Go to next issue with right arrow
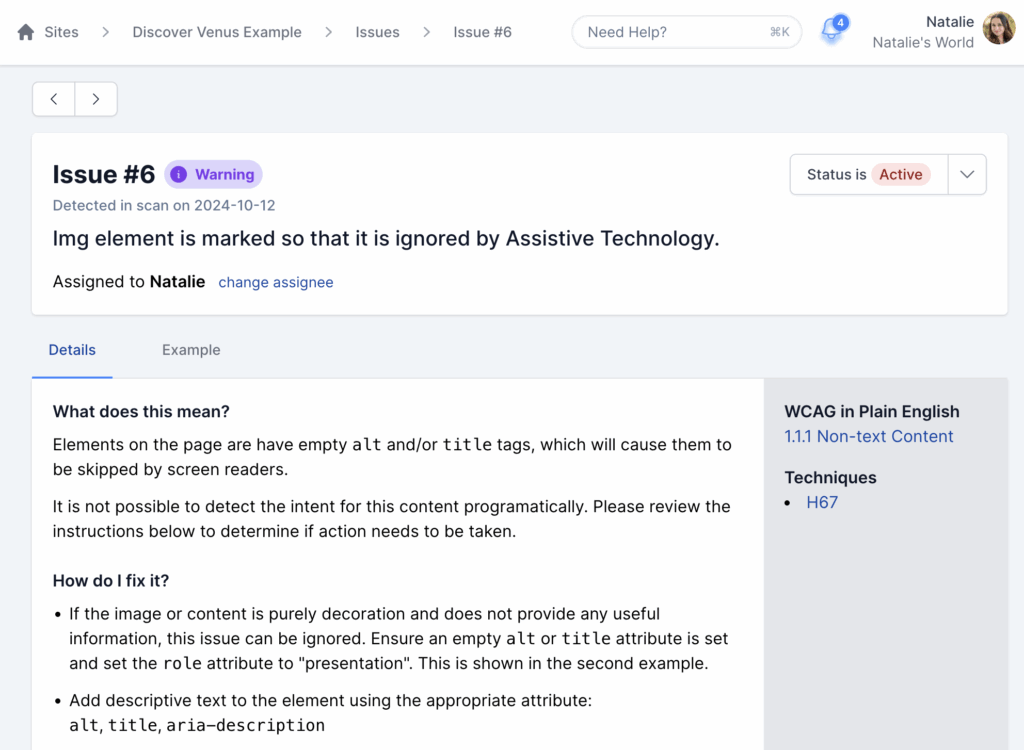This screenshot has height=750, width=1024. 96,99
